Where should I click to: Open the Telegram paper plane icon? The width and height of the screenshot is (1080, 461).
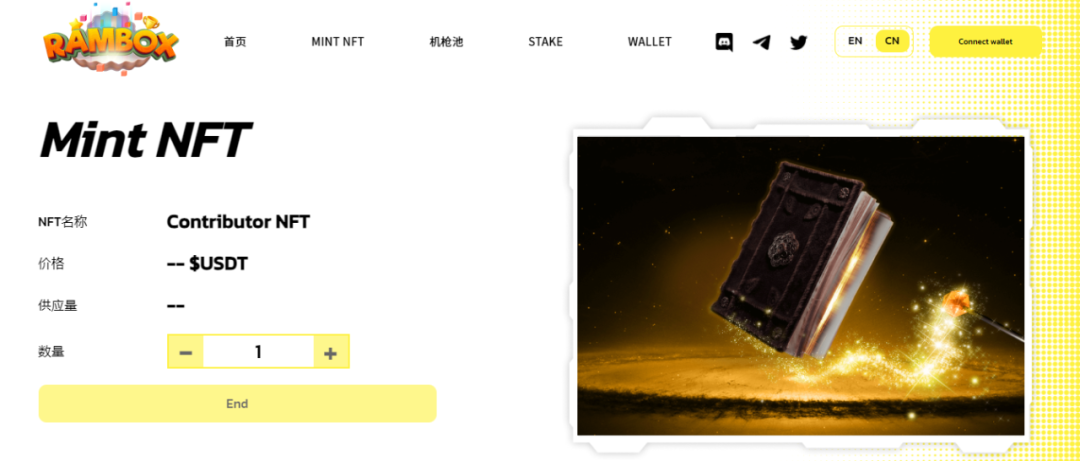coord(761,42)
